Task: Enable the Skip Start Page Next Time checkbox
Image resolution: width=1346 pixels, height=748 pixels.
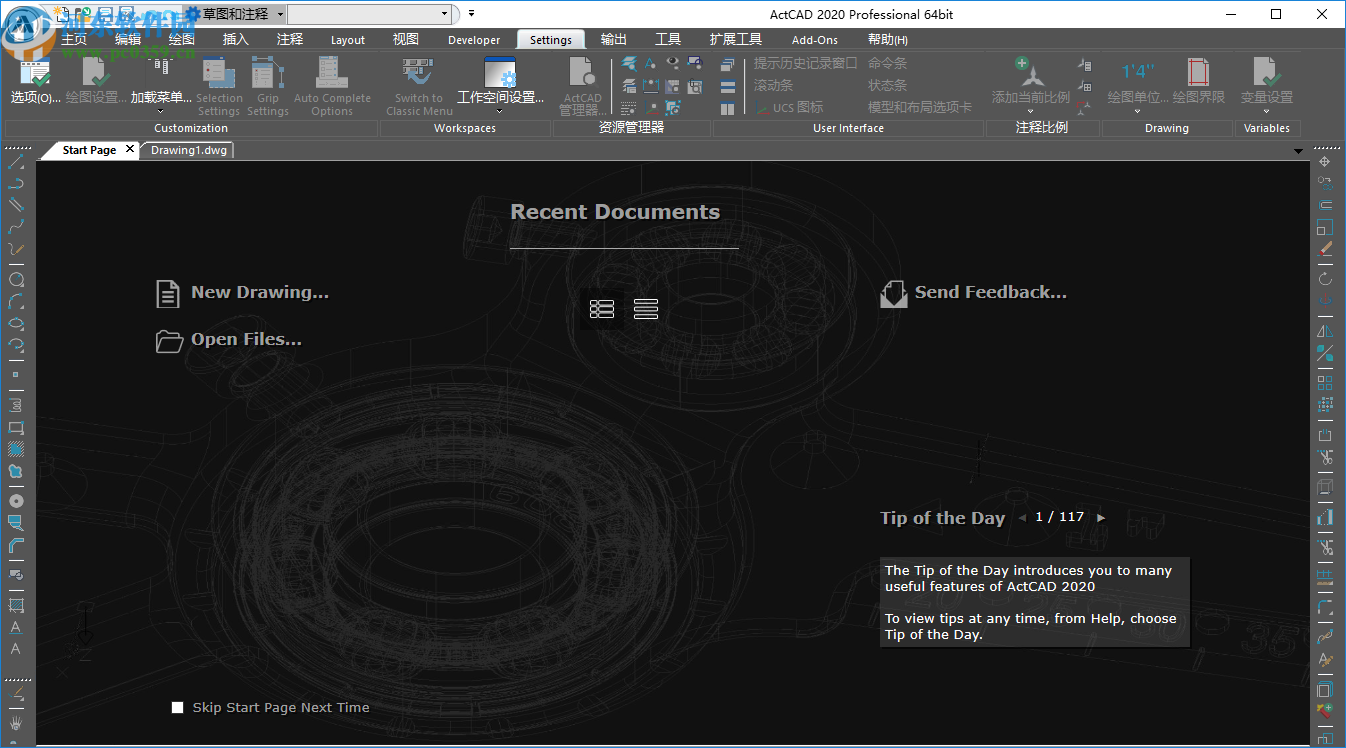Action: (178, 708)
